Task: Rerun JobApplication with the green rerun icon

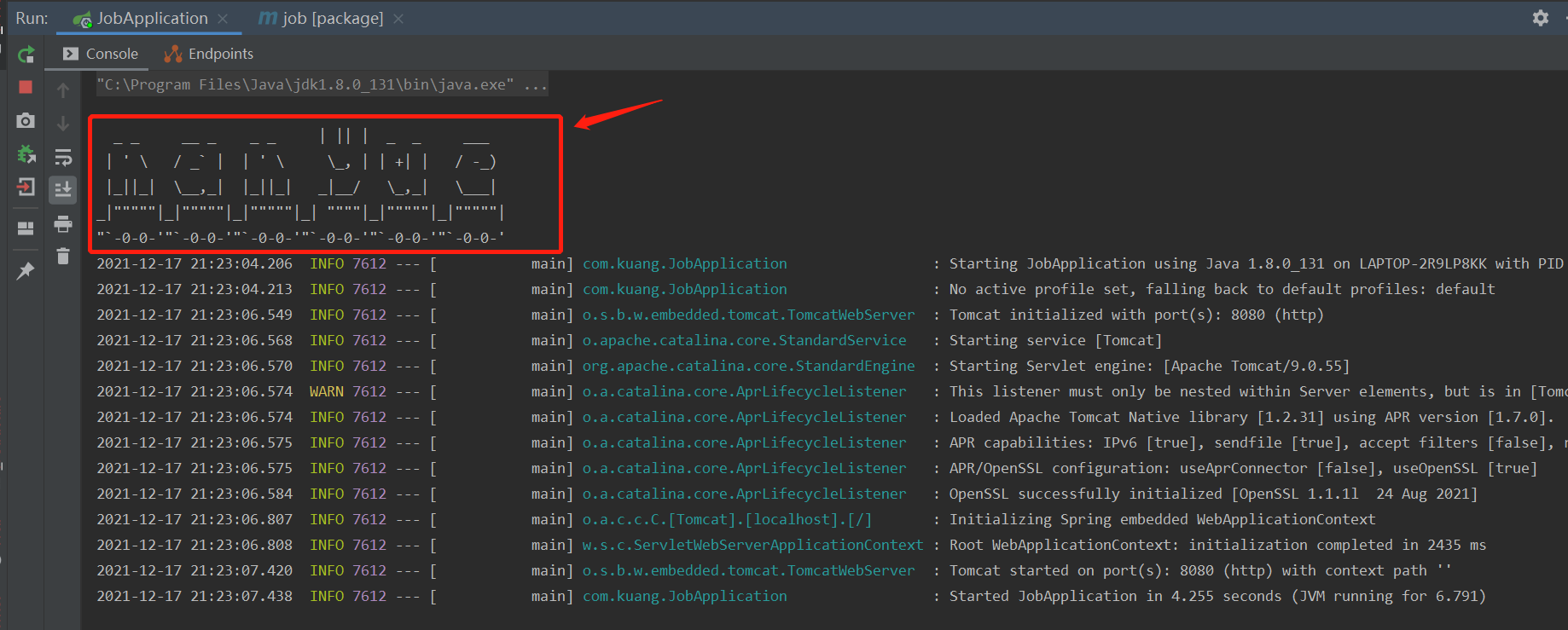Action: pos(26,55)
